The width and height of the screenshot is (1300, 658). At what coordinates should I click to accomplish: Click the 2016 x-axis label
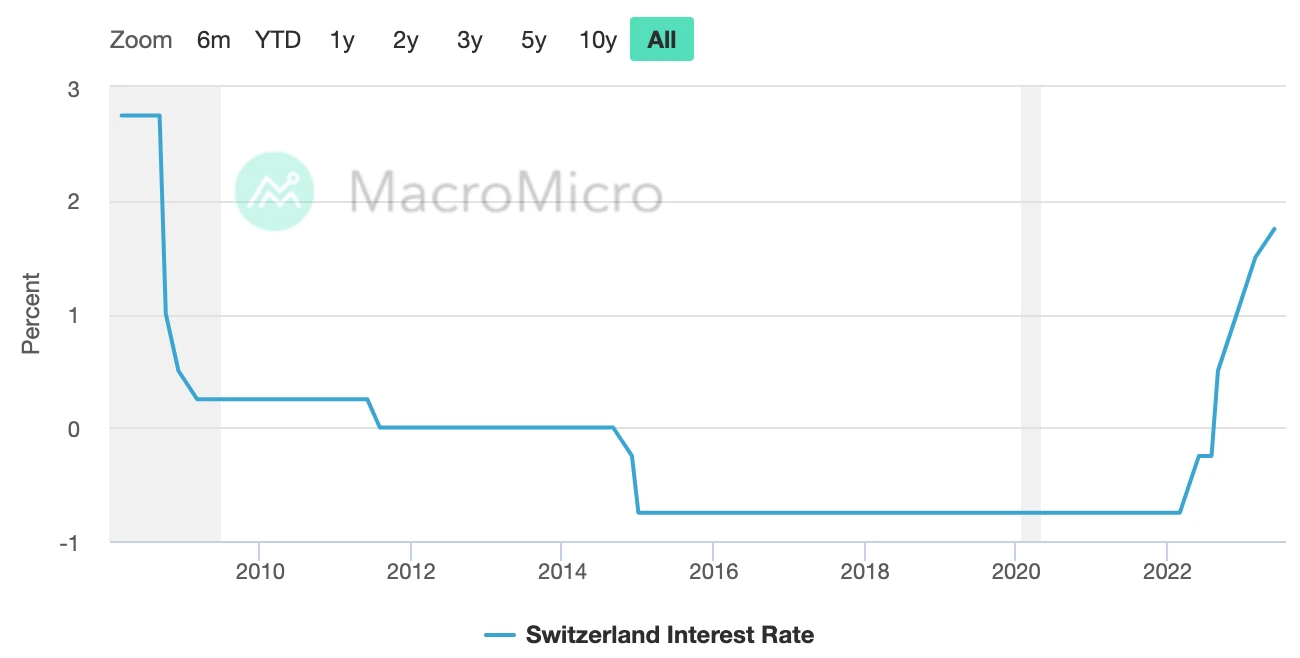click(712, 572)
